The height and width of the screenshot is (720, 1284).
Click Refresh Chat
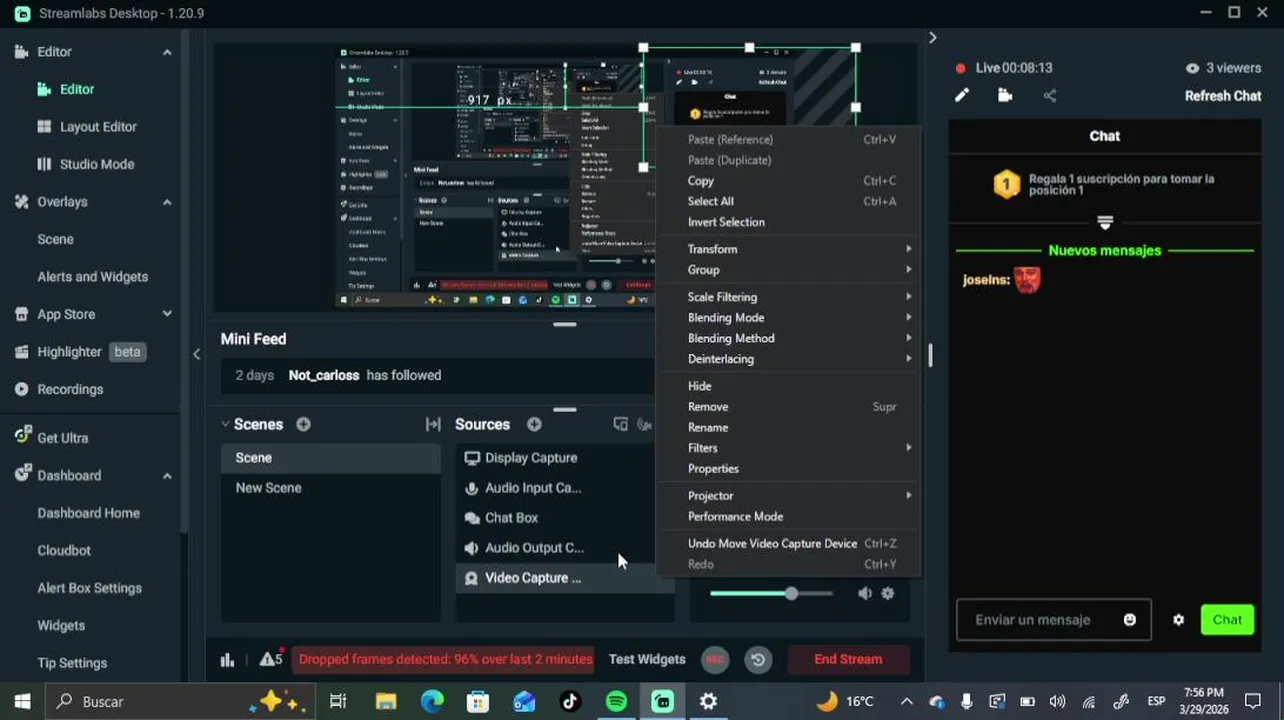coord(1222,96)
